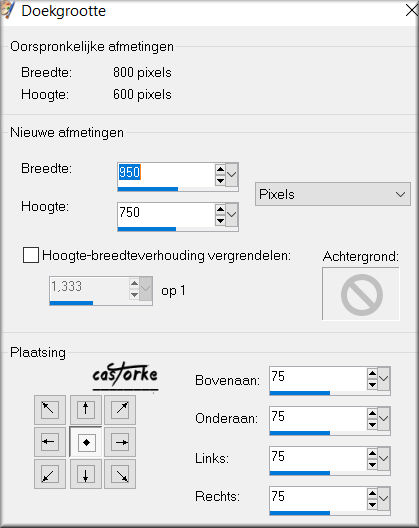Select bottom-left placement arrow

coord(50,474)
